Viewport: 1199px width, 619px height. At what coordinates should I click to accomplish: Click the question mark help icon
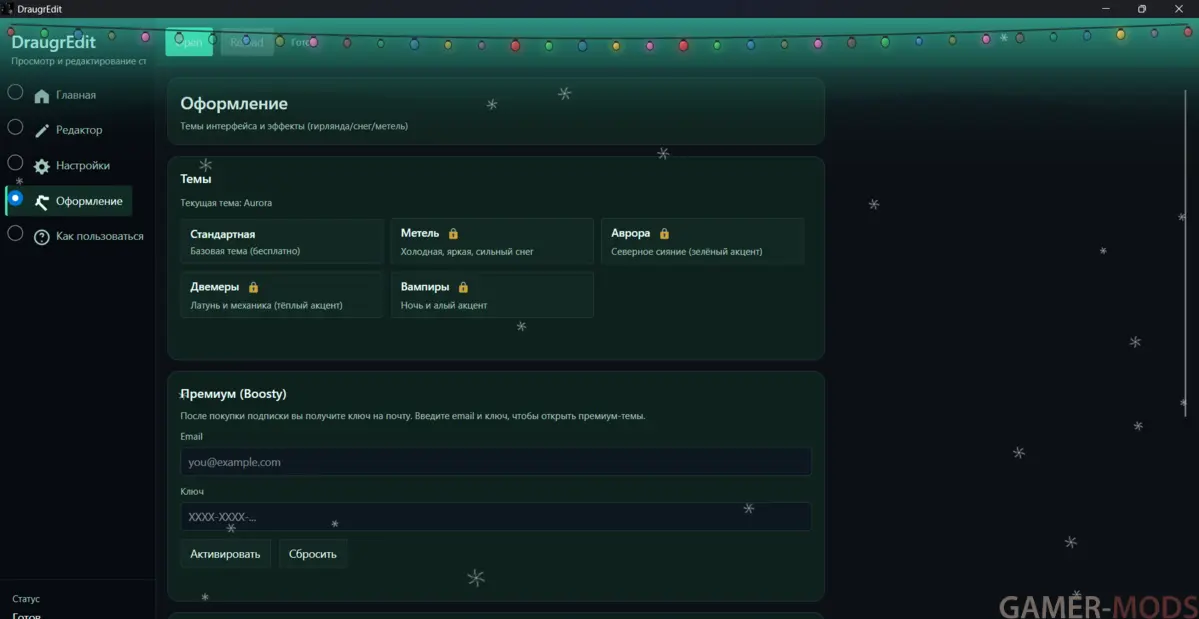pos(41,238)
